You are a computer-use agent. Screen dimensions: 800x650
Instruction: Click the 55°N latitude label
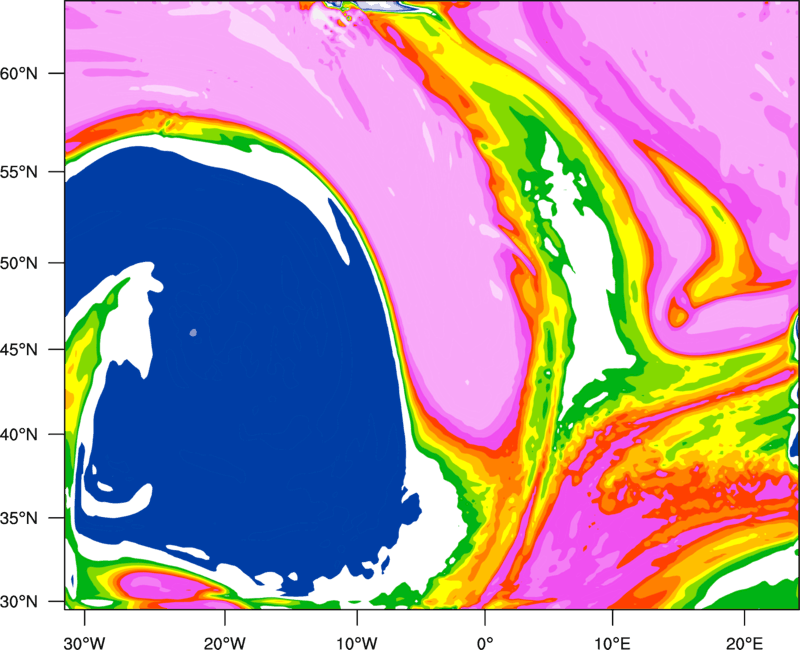(x=19, y=172)
